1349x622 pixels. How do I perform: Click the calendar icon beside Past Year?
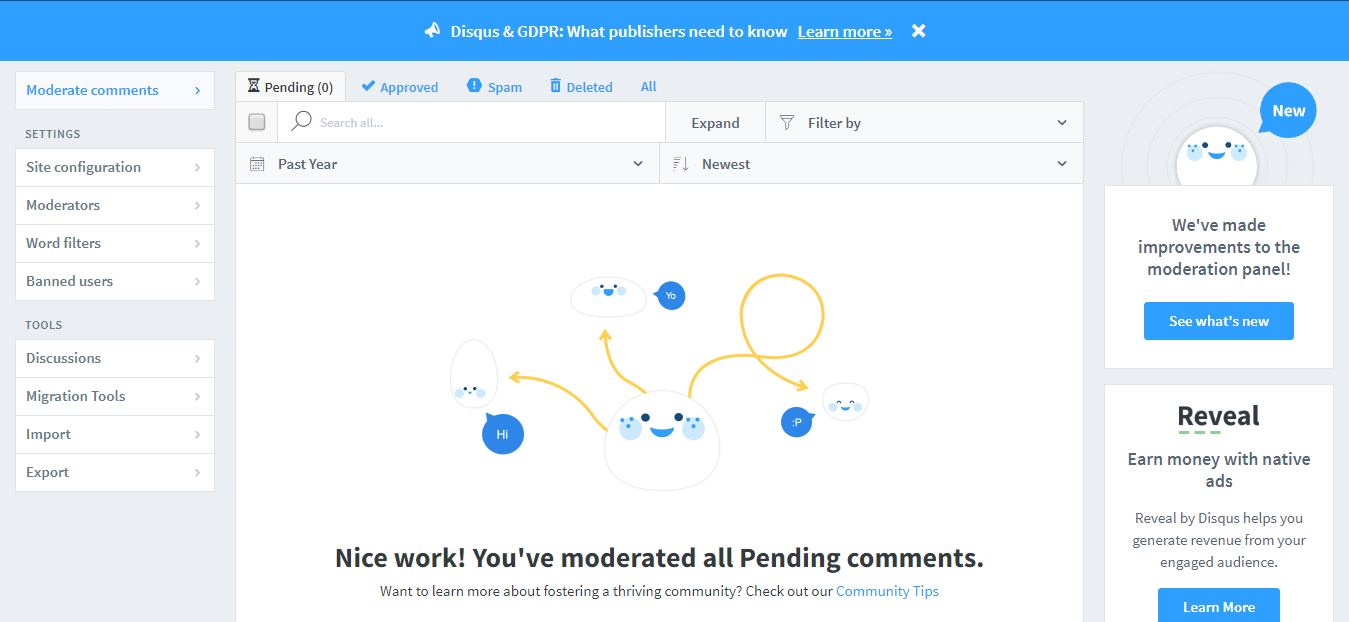[x=257, y=164]
